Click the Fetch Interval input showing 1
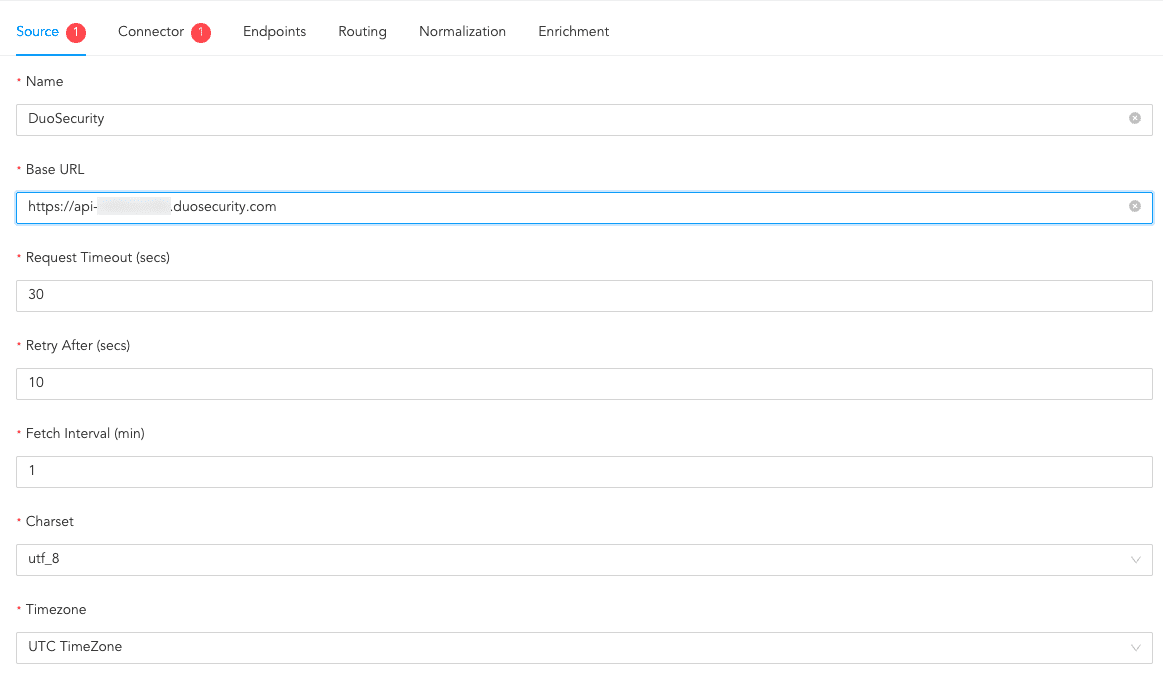The width and height of the screenshot is (1163, 686). [x=584, y=471]
